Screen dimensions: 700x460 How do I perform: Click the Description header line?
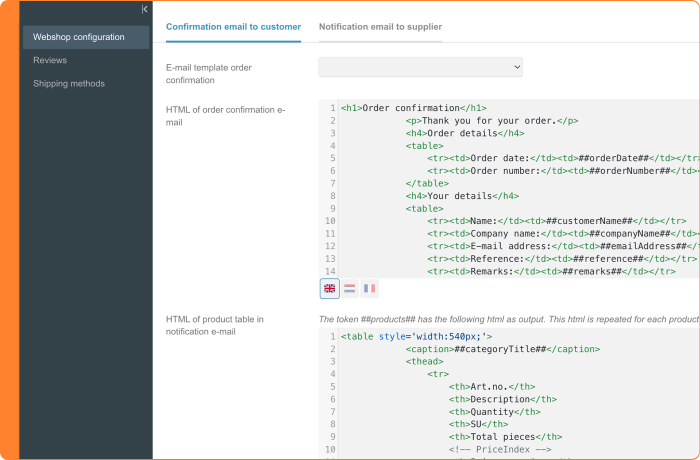point(503,399)
